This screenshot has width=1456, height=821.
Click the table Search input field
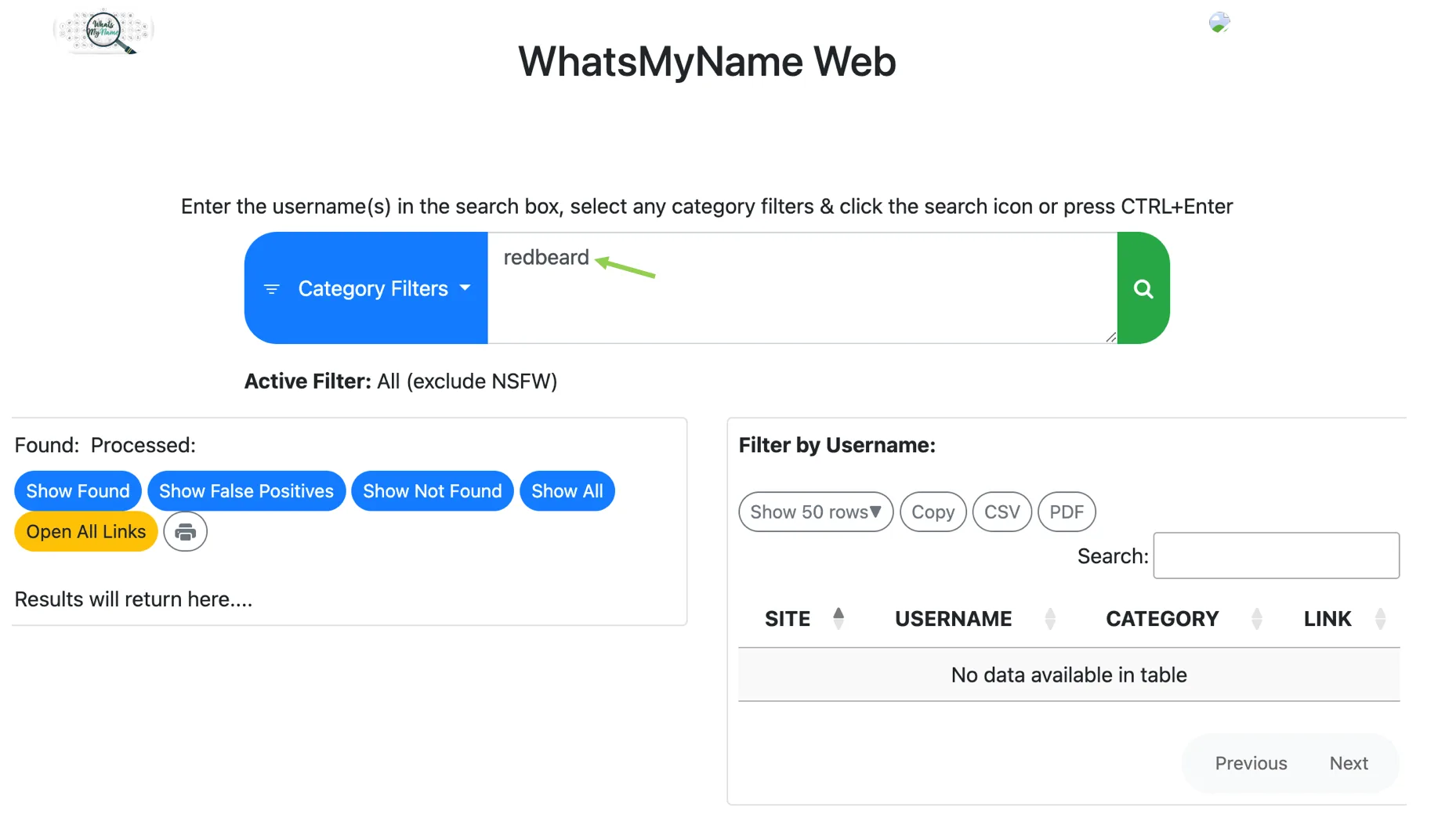pos(1276,555)
